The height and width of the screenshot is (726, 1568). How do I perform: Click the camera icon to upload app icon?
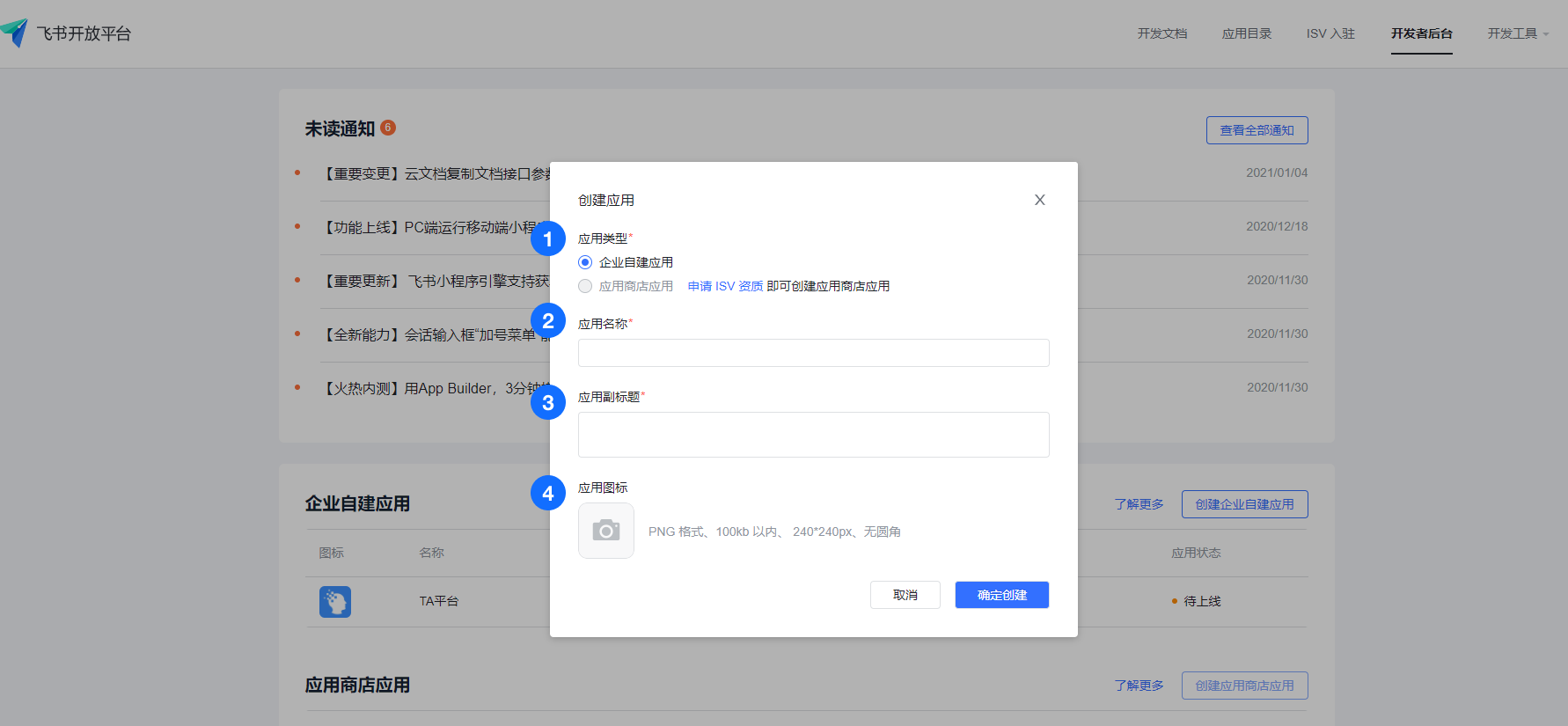click(605, 531)
